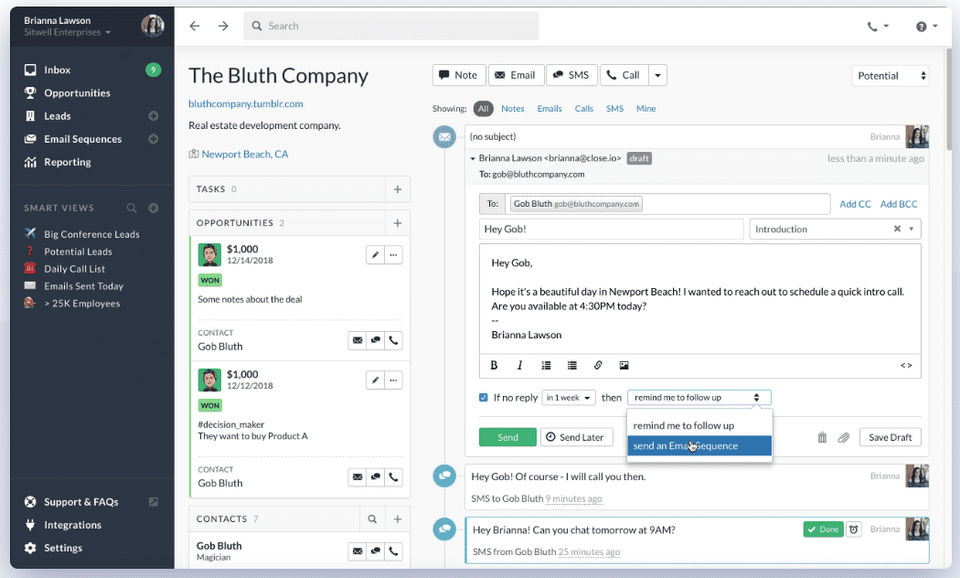Apply bold formatting in email editor
The height and width of the screenshot is (578, 960).
(x=494, y=365)
